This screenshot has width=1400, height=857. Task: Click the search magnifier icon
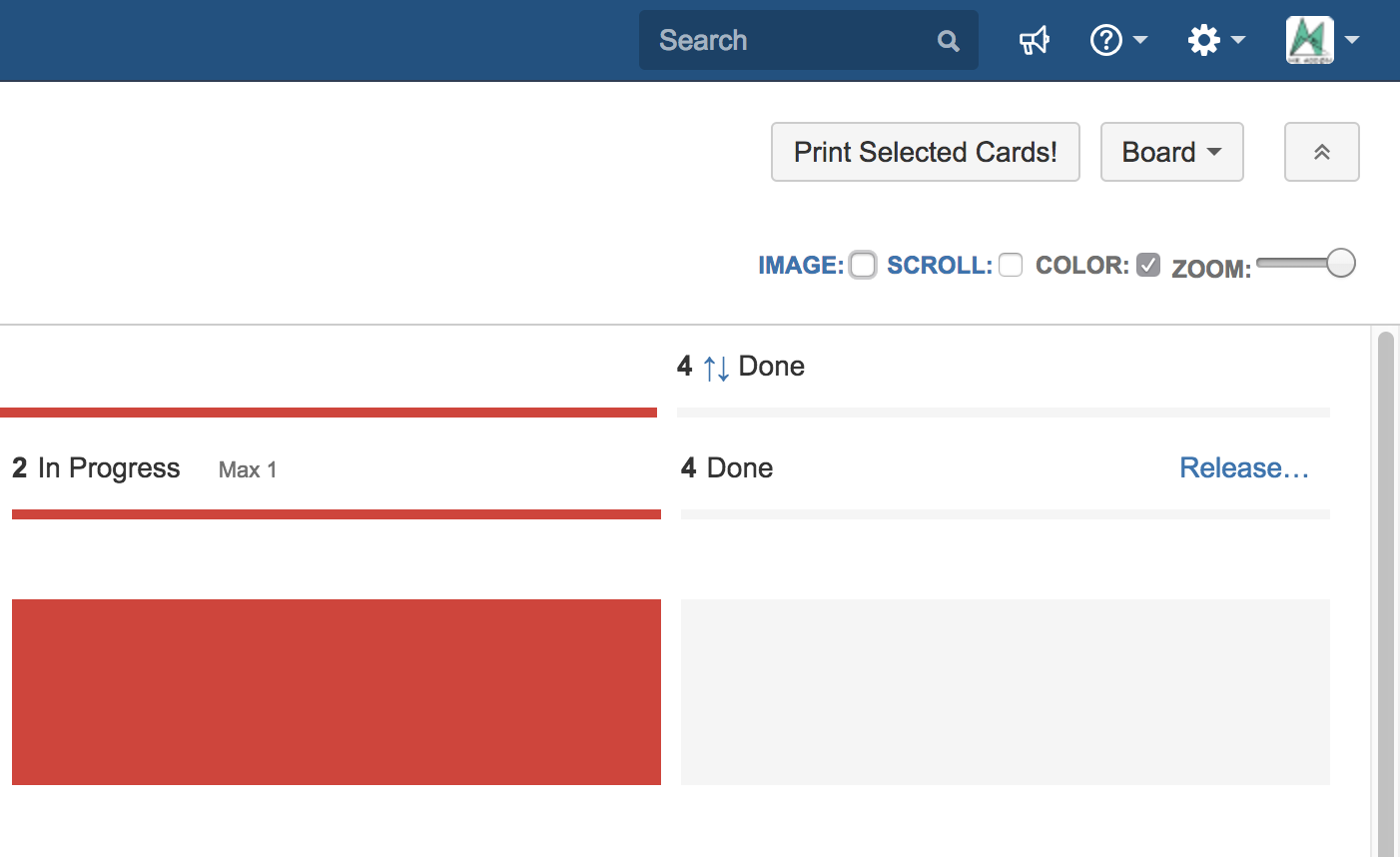pyautogui.click(x=948, y=41)
